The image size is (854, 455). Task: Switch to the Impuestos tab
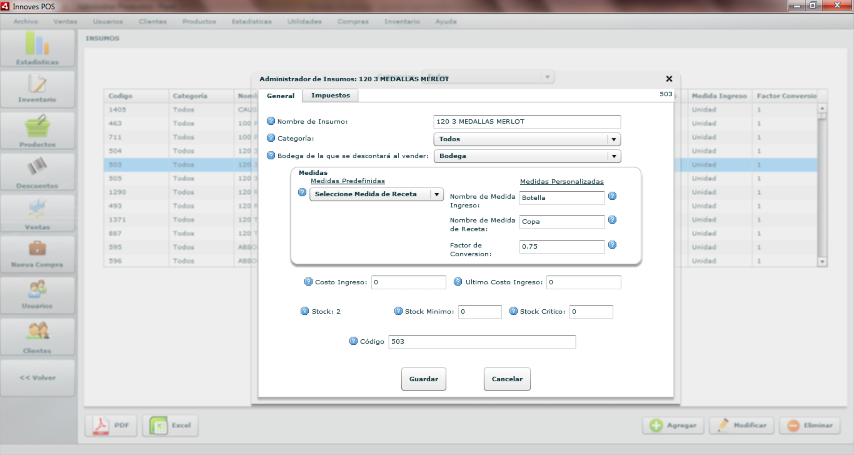(x=331, y=95)
